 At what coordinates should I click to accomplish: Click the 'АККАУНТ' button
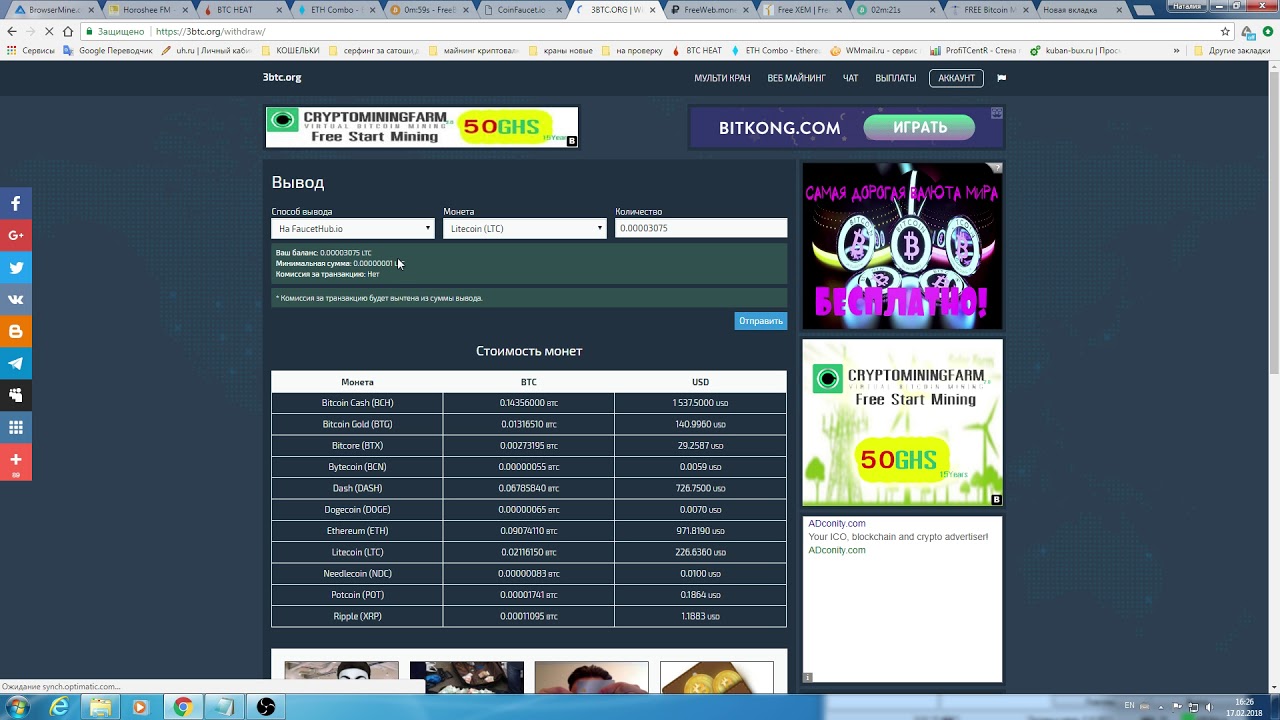(956, 78)
